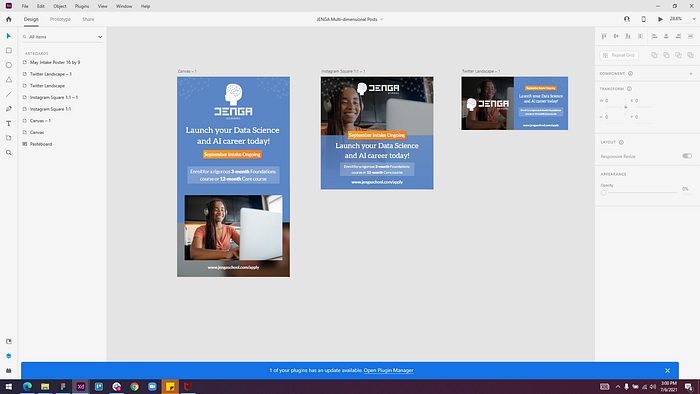Show Component info tooltip icon
This screenshot has height=394, width=700.
click(x=630, y=74)
